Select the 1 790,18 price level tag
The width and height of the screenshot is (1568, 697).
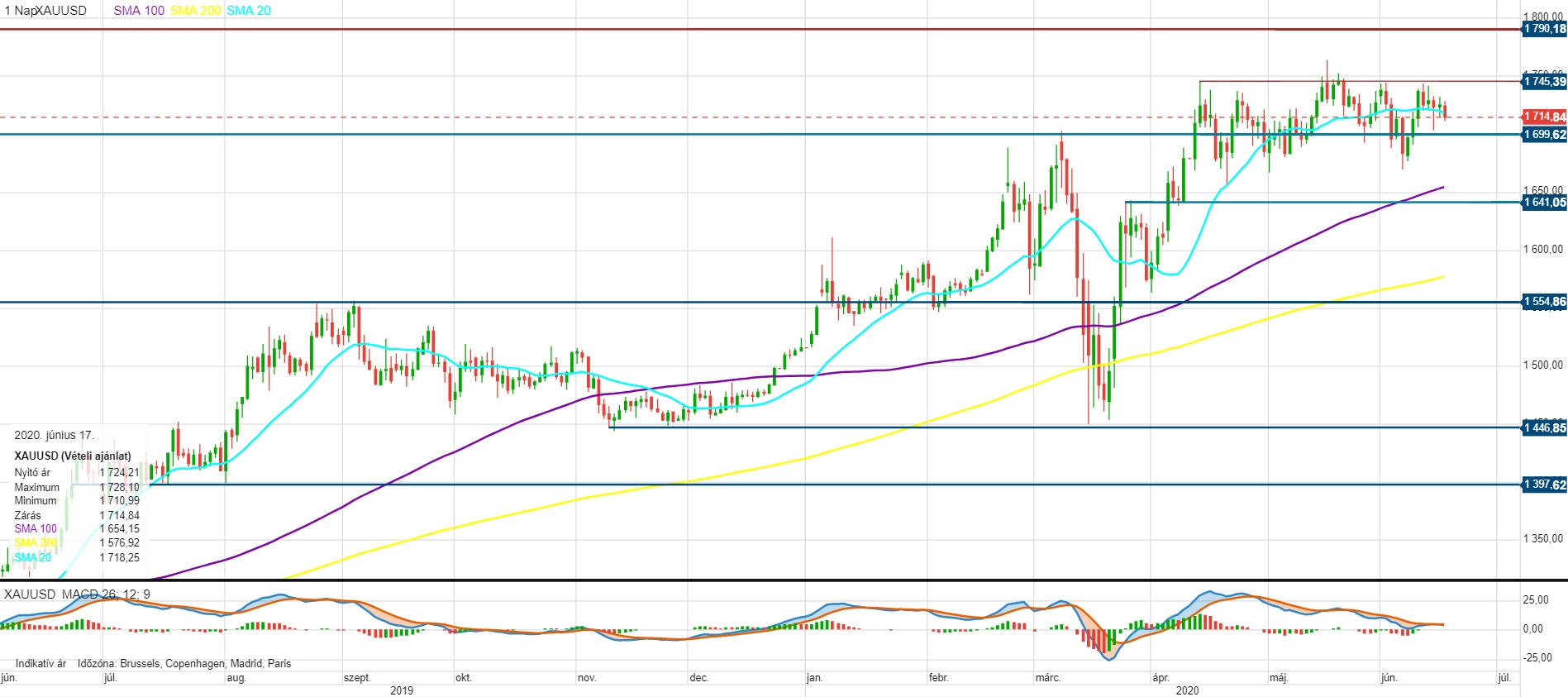tap(1544, 29)
